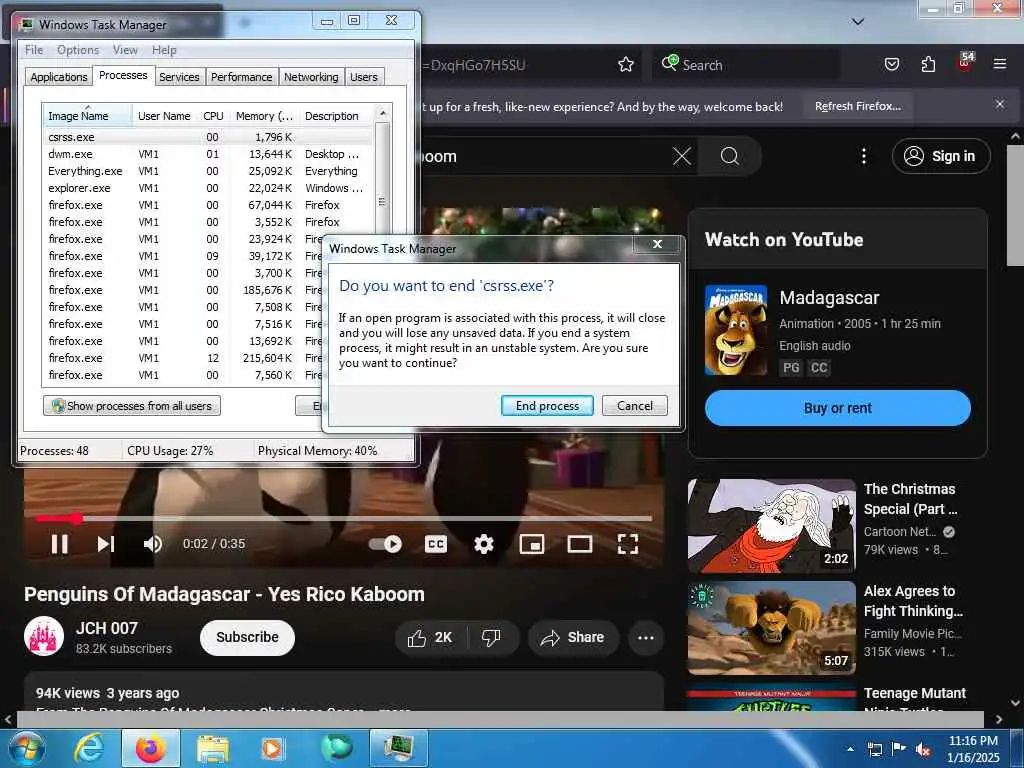Open the Pocket save icon in Firefox toolbar

click(x=891, y=65)
